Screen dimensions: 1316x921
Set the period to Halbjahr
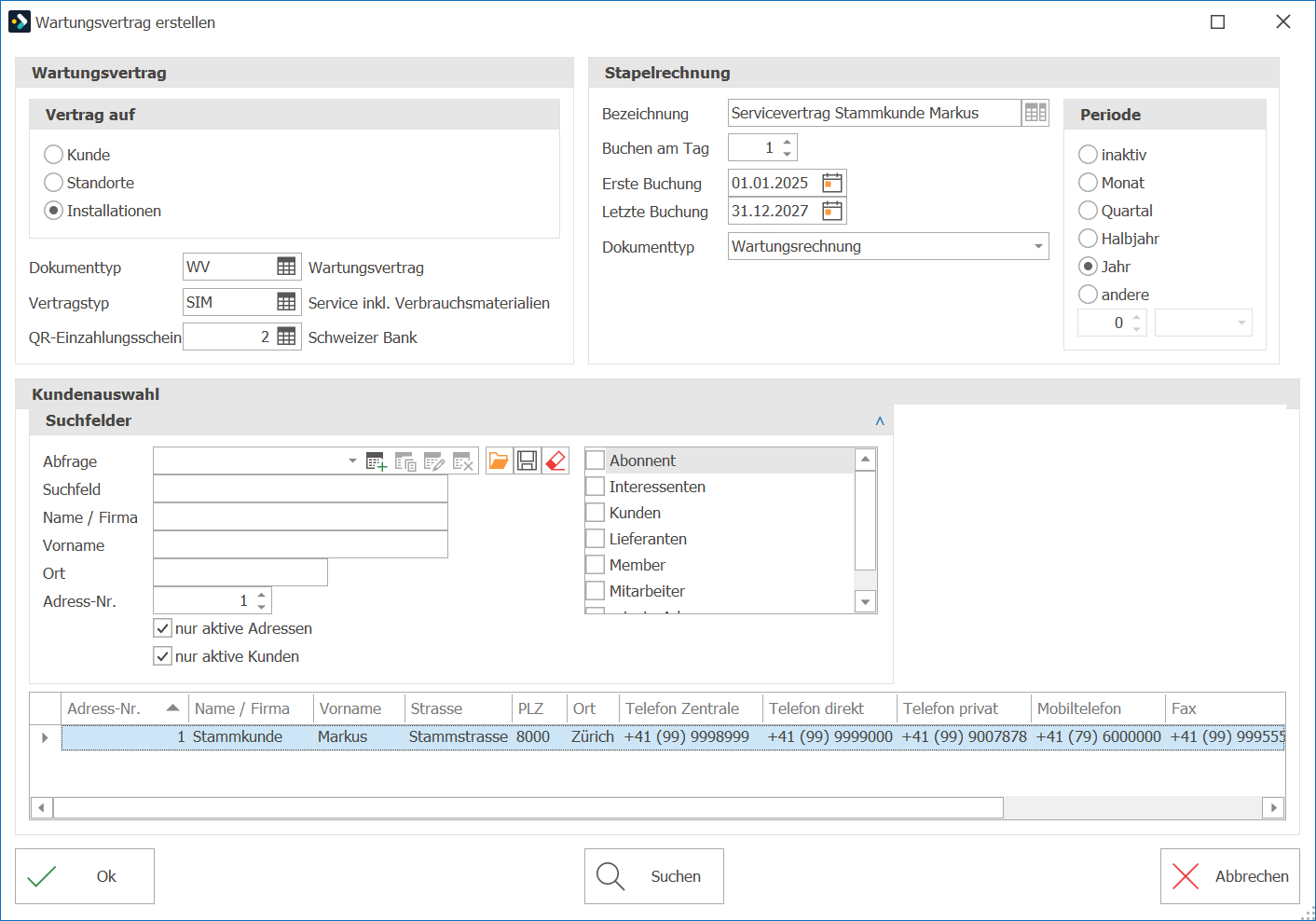[1088, 239]
